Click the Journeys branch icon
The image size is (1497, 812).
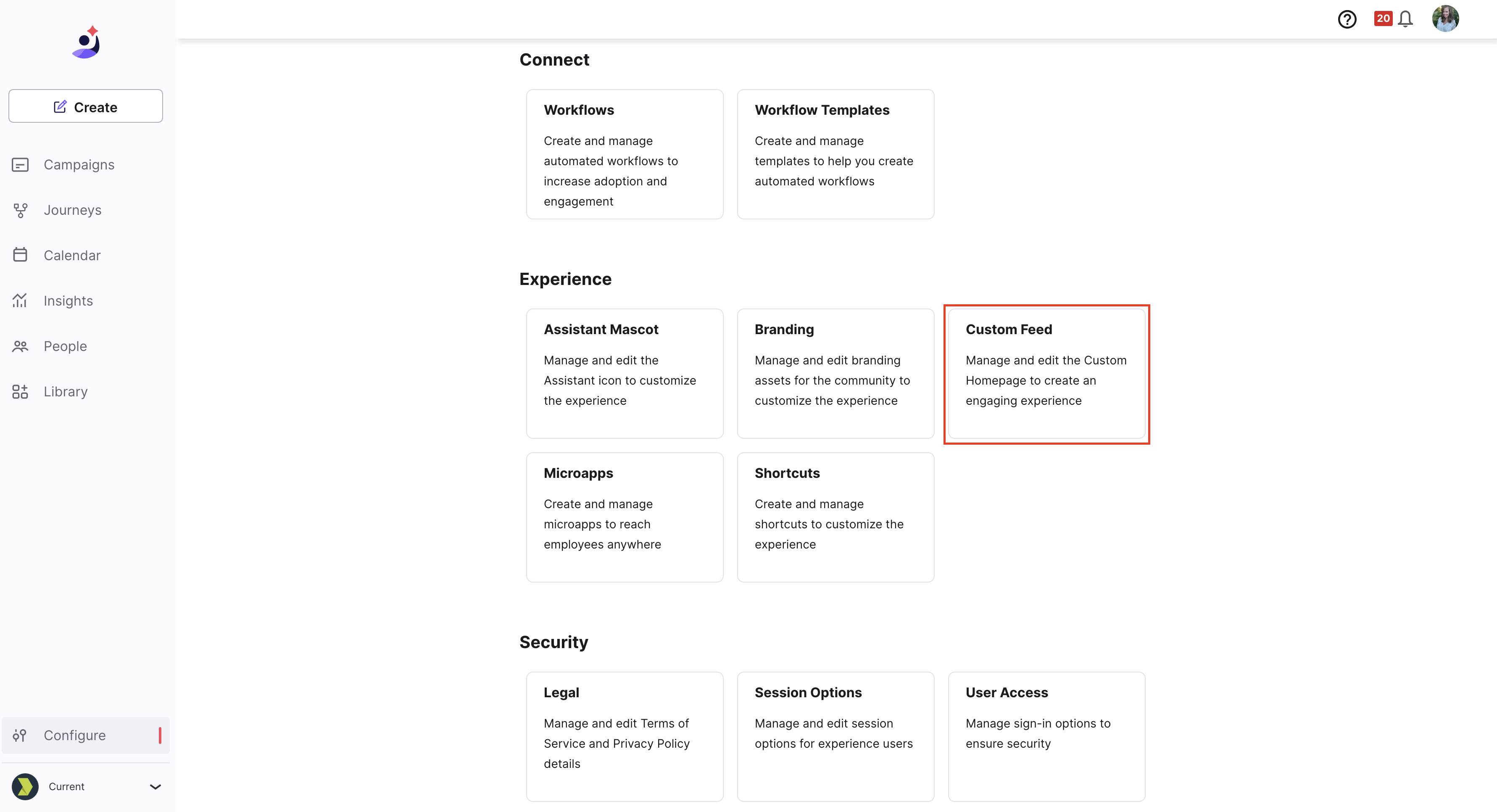[20, 210]
